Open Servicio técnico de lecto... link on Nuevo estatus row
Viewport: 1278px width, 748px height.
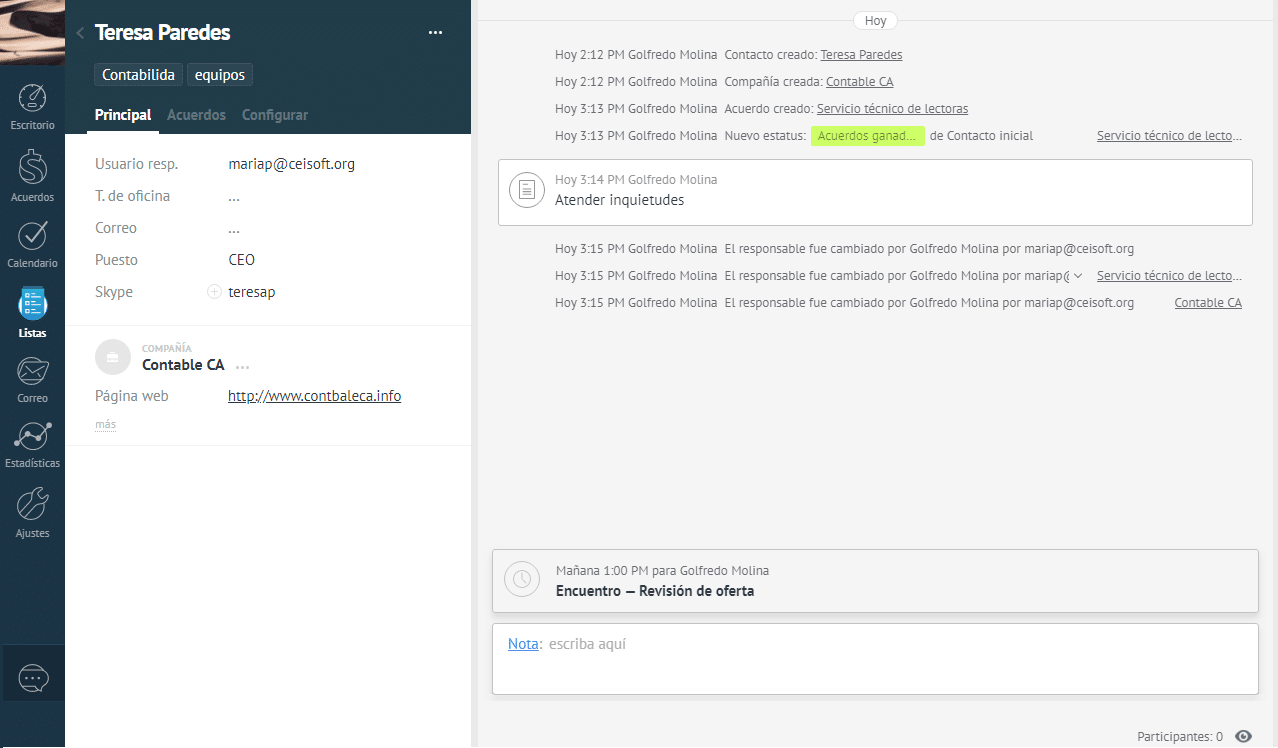click(1169, 135)
